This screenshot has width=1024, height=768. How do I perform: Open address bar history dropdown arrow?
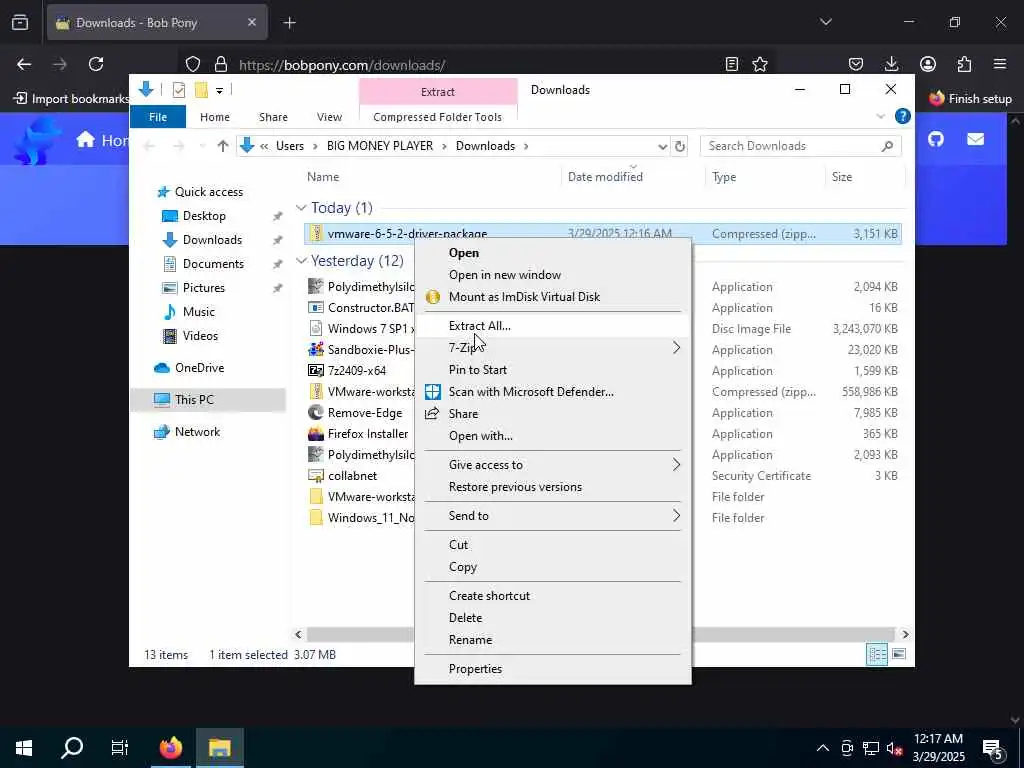[662, 146]
